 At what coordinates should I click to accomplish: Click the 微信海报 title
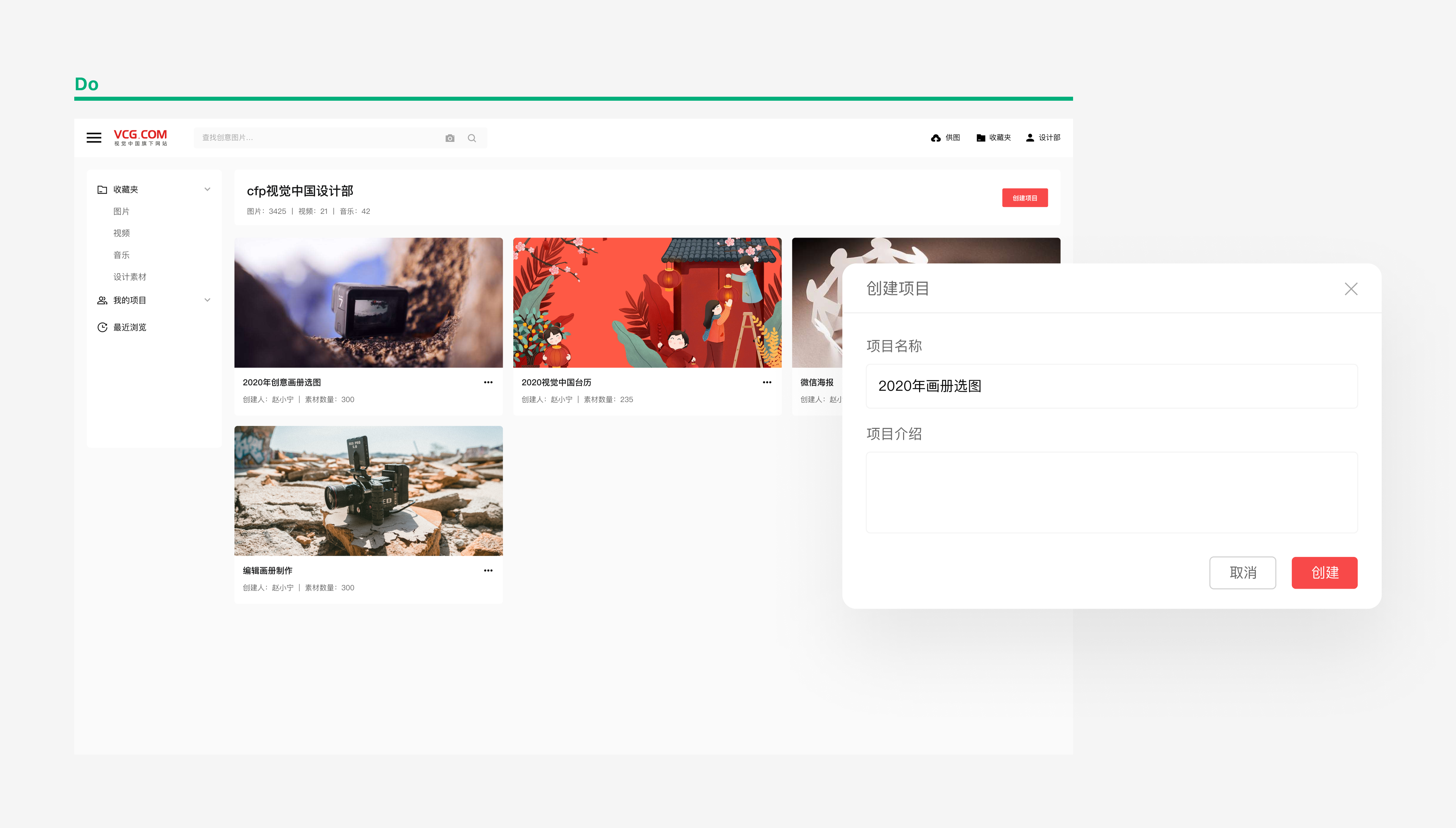[817, 382]
